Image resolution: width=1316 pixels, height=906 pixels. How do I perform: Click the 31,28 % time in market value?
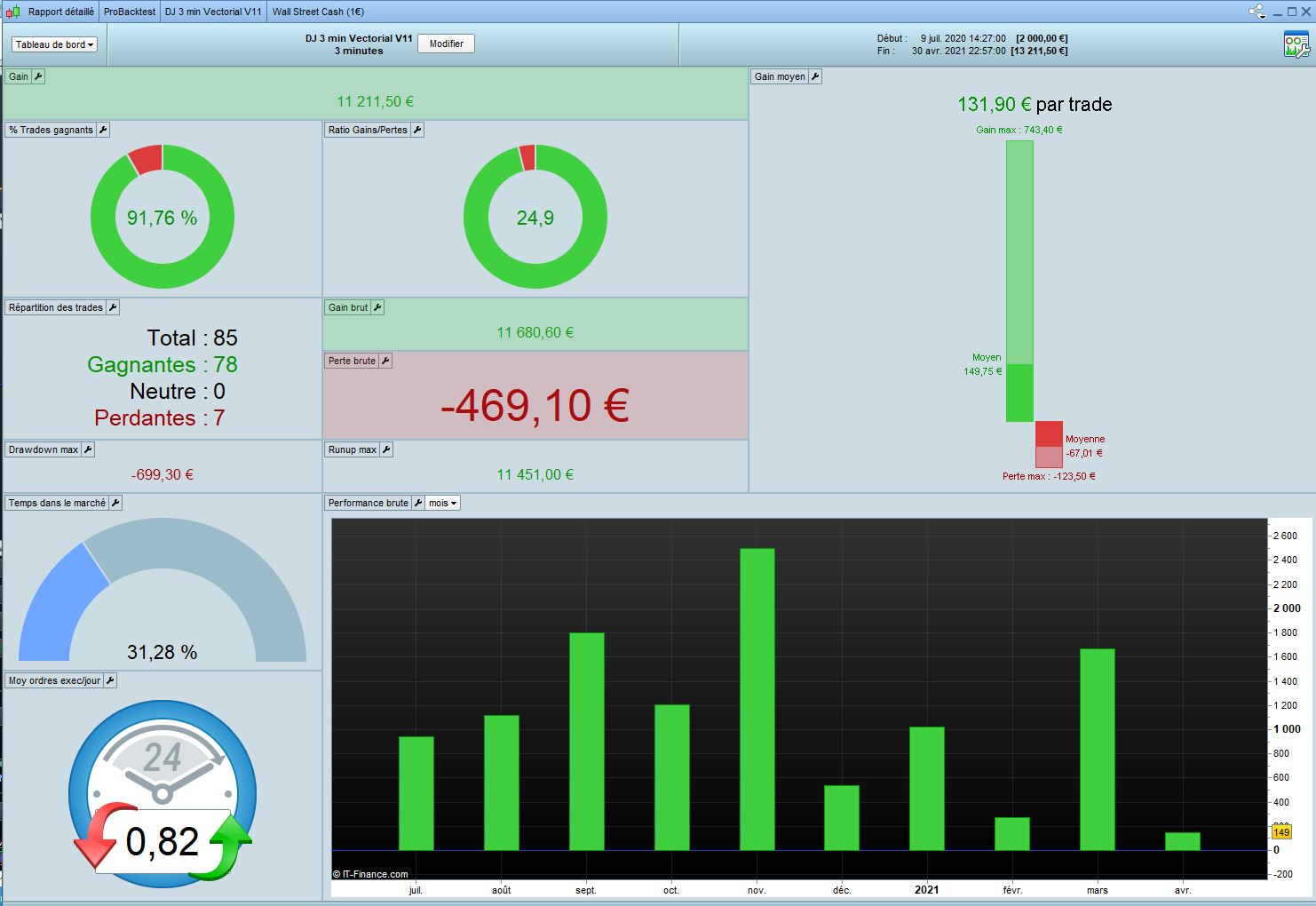(x=163, y=652)
